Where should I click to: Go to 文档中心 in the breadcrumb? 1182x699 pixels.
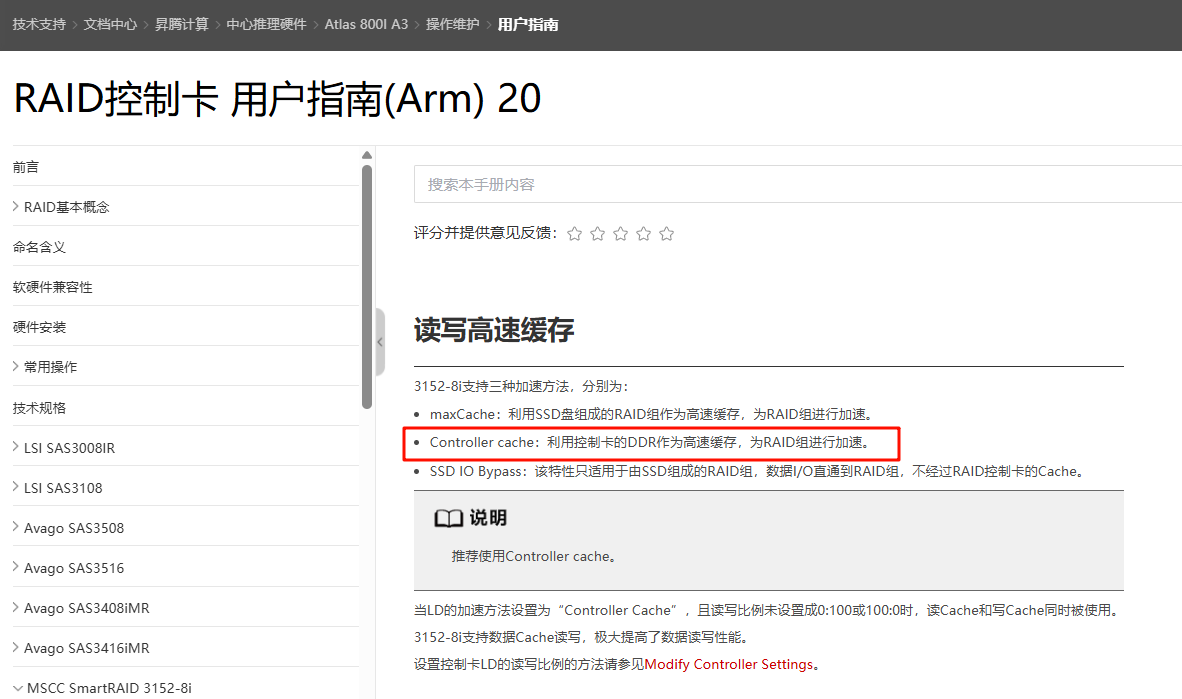[110, 24]
